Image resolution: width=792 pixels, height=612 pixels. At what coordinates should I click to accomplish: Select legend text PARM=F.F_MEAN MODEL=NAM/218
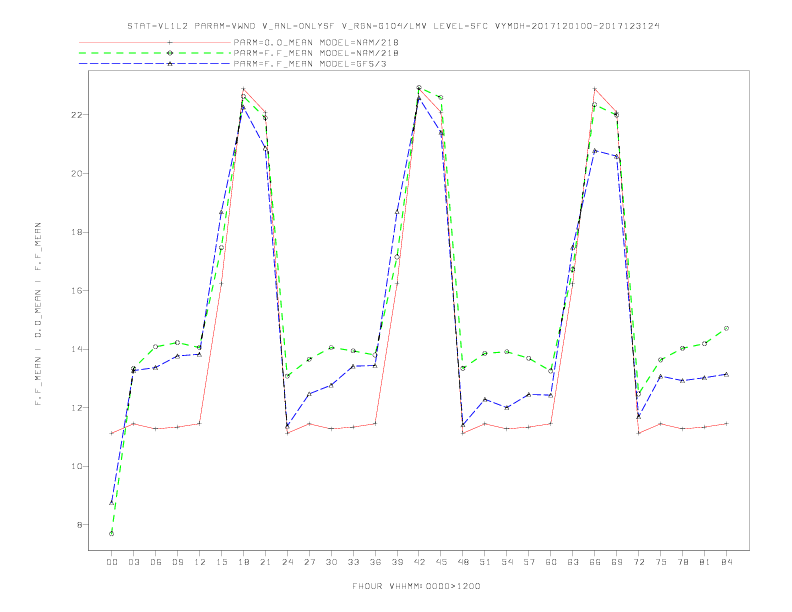click(316, 53)
